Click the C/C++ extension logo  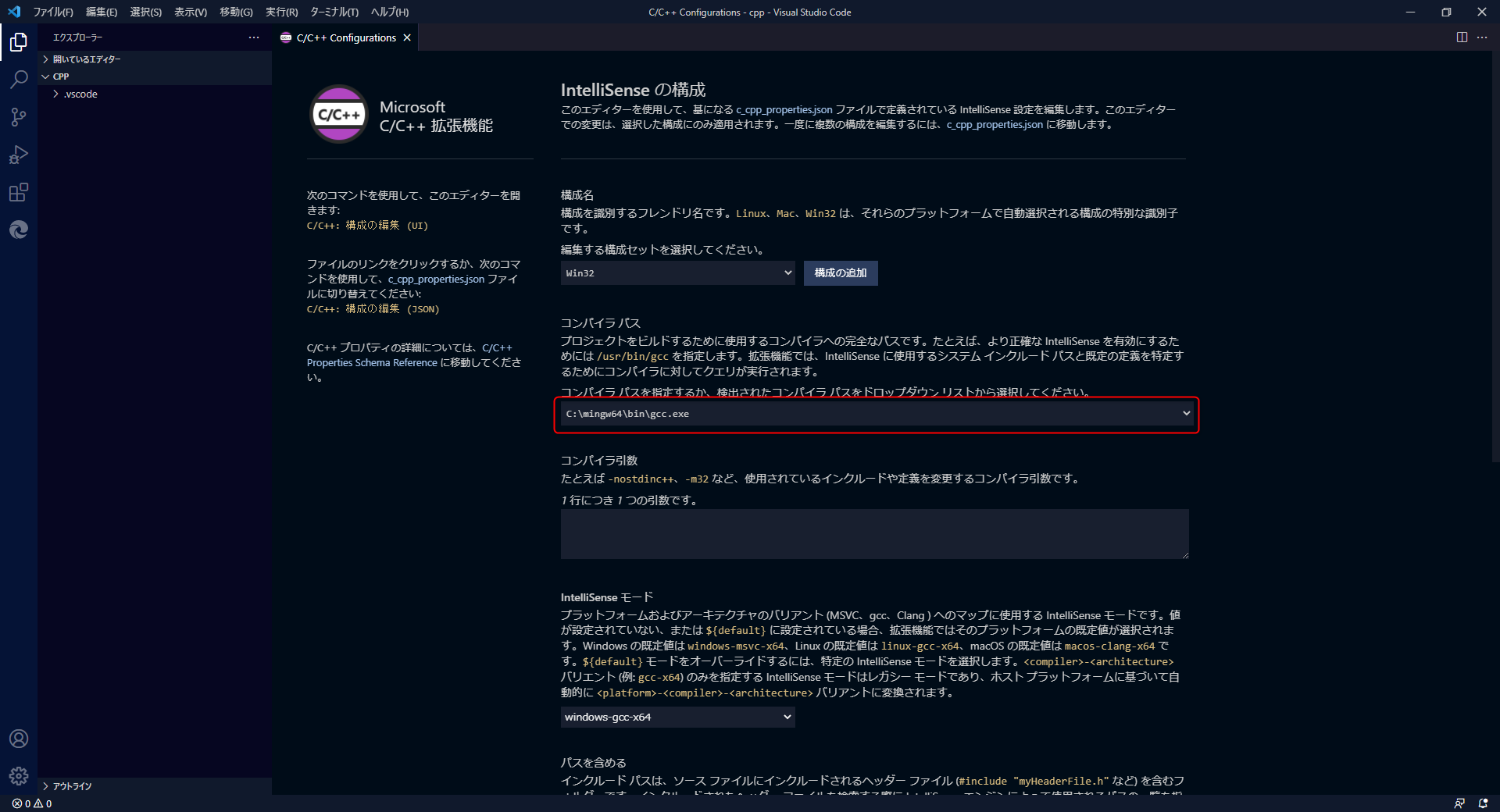[x=339, y=114]
